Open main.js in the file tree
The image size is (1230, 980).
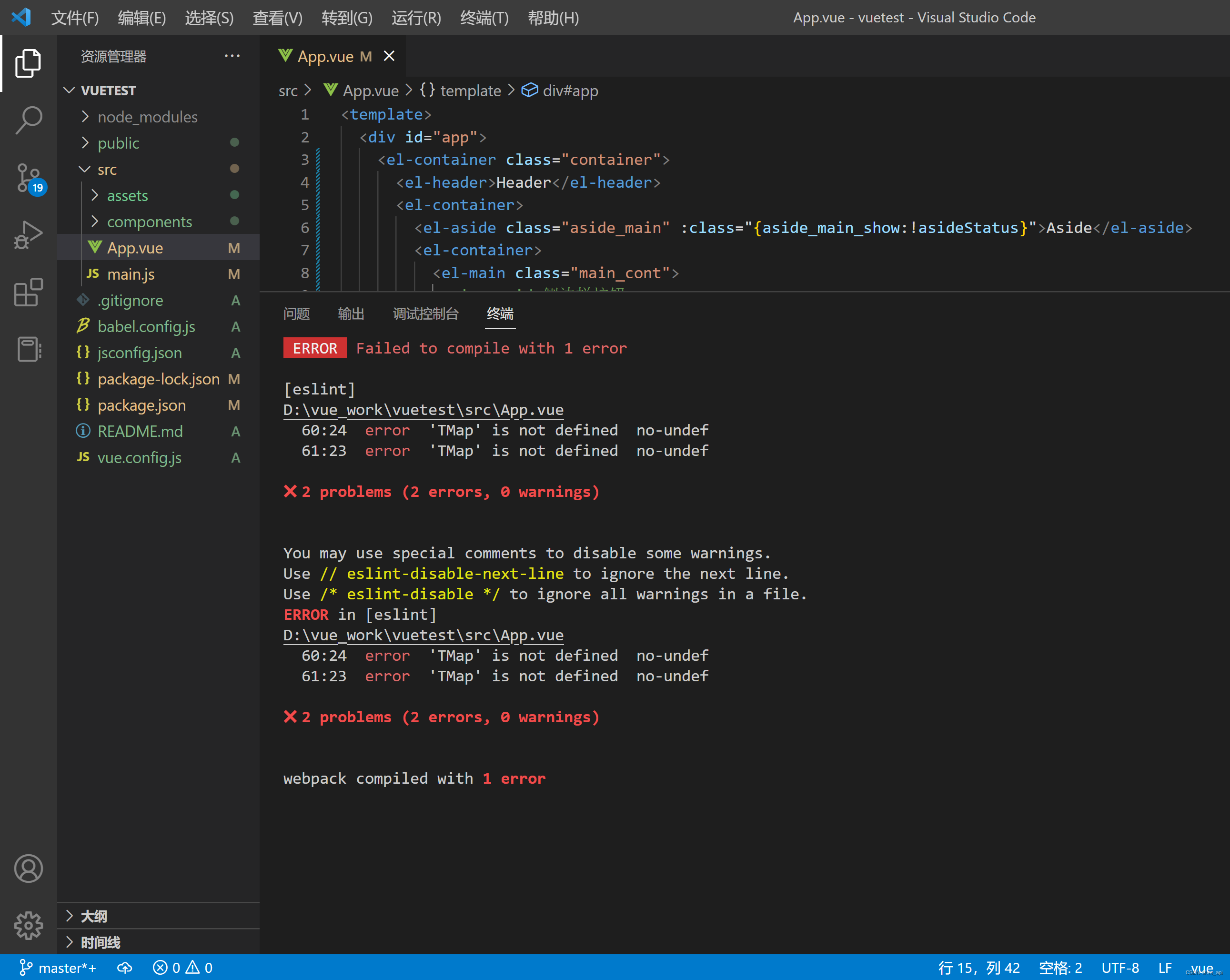pyautogui.click(x=131, y=274)
